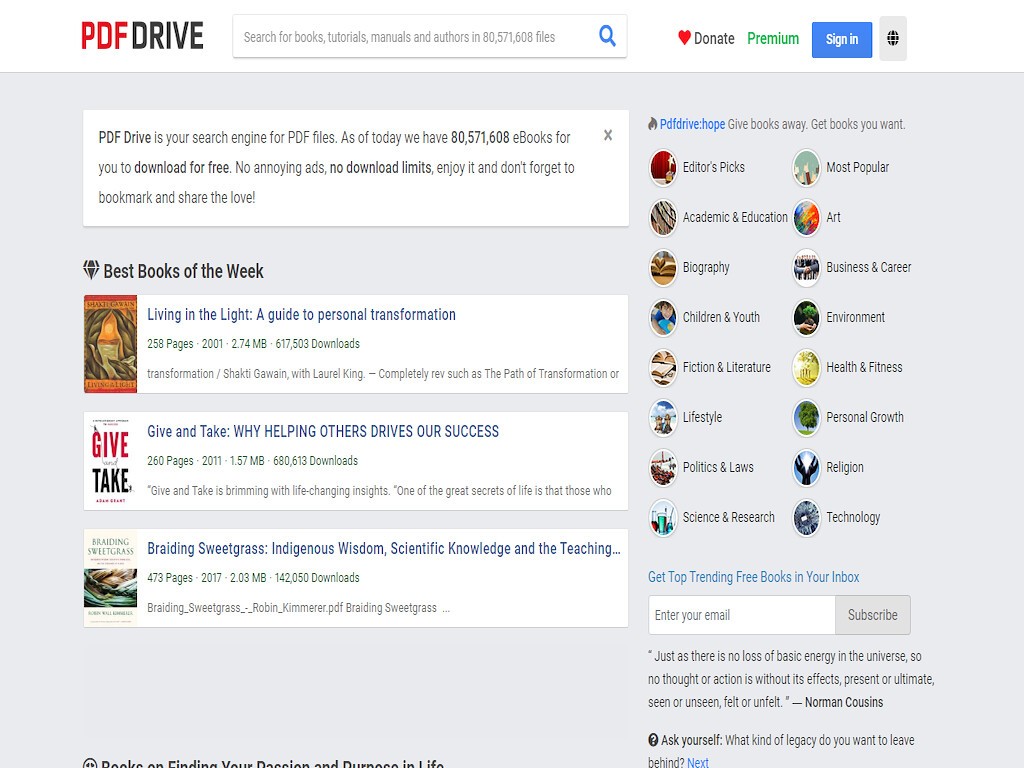This screenshot has width=1024, height=768.
Task: Open the Environment category label
Action: (x=856, y=317)
